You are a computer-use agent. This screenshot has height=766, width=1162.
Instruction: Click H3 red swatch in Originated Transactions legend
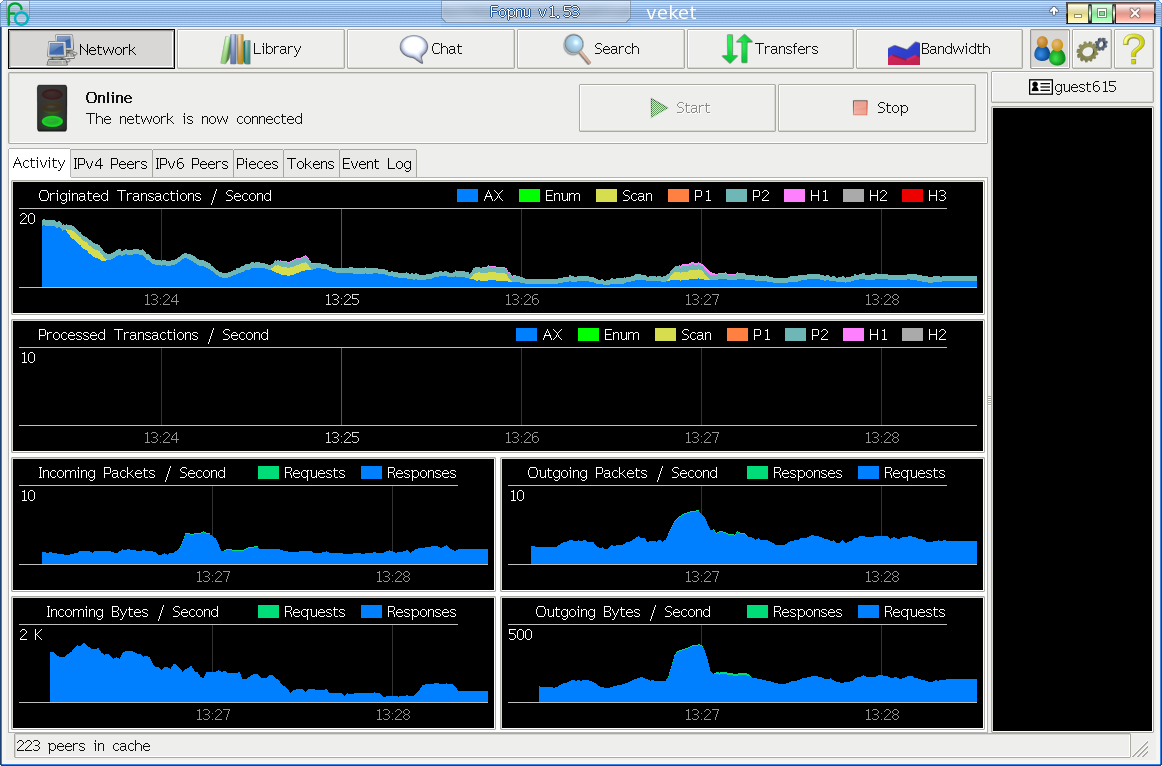point(912,196)
